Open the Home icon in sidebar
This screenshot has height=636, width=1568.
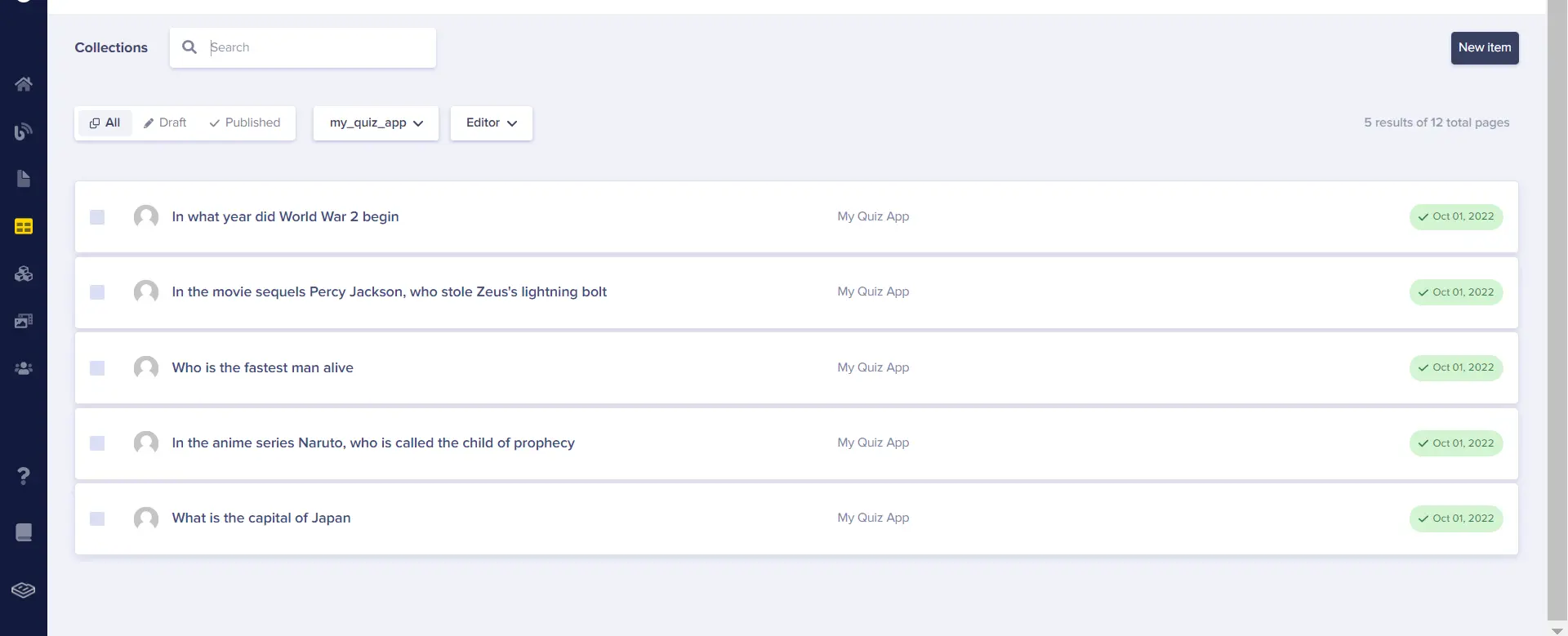click(x=24, y=84)
